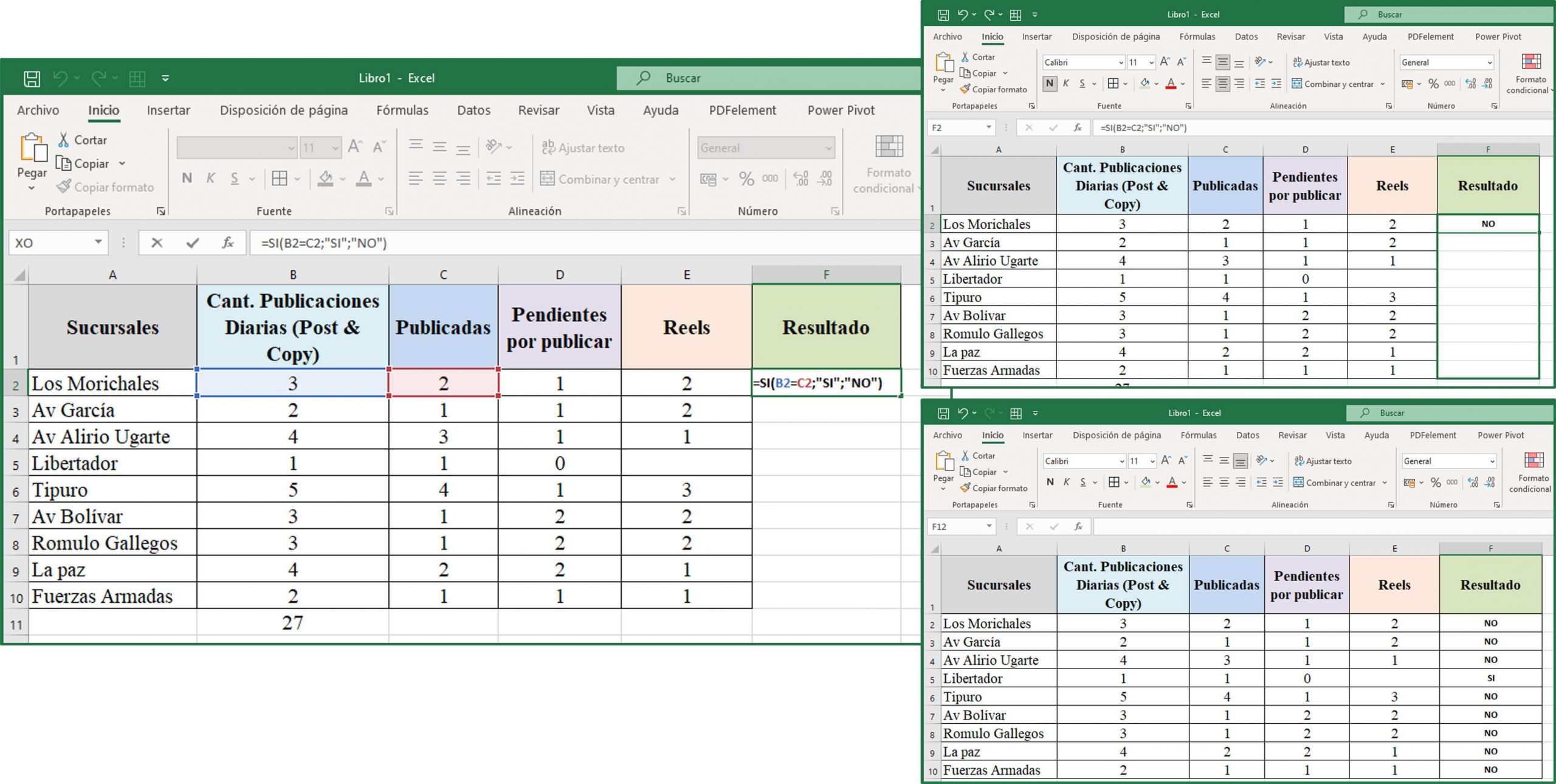Image resolution: width=1556 pixels, height=784 pixels.
Task: Open the Power Pivot tab
Action: click(x=841, y=110)
